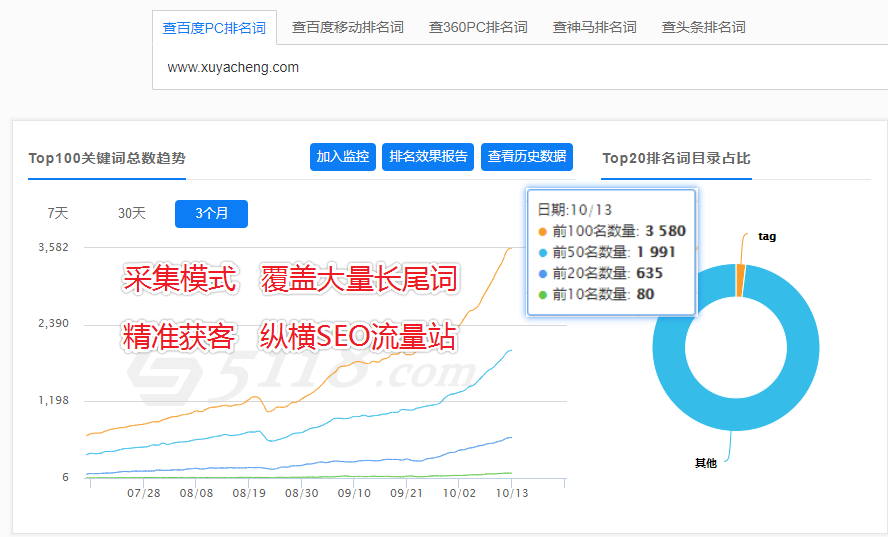Open the 排名效果报告 report

coord(428,157)
